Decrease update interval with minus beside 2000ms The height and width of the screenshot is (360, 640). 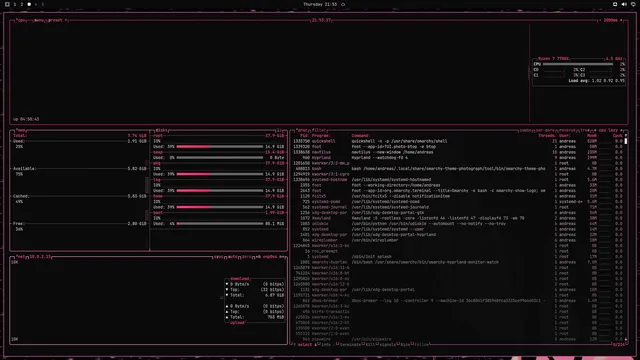pyautogui.click(x=600, y=20)
